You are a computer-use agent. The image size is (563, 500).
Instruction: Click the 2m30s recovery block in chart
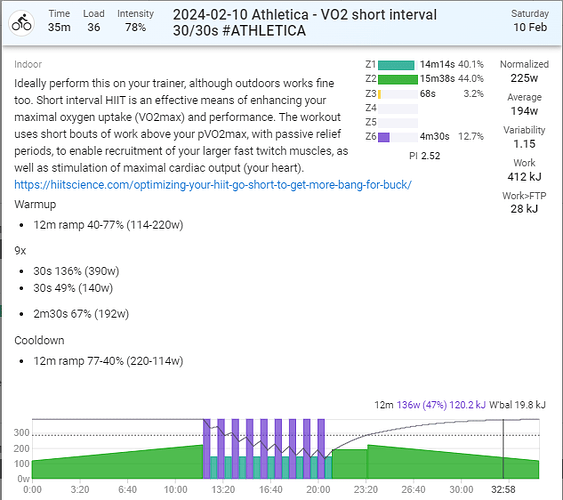click(349, 464)
